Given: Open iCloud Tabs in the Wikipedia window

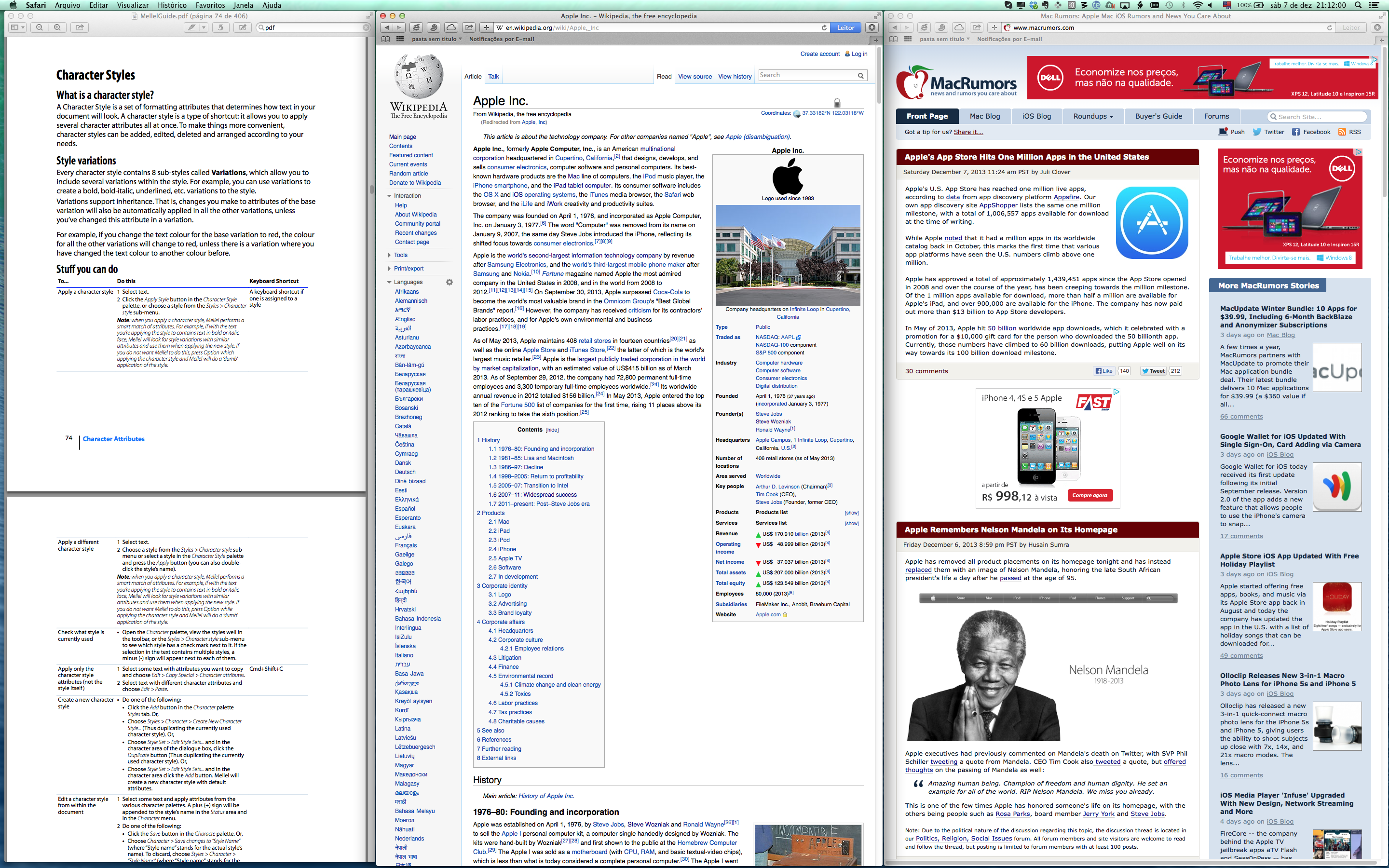Looking at the screenshot, I should pyautogui.click(x=451, y=27).
